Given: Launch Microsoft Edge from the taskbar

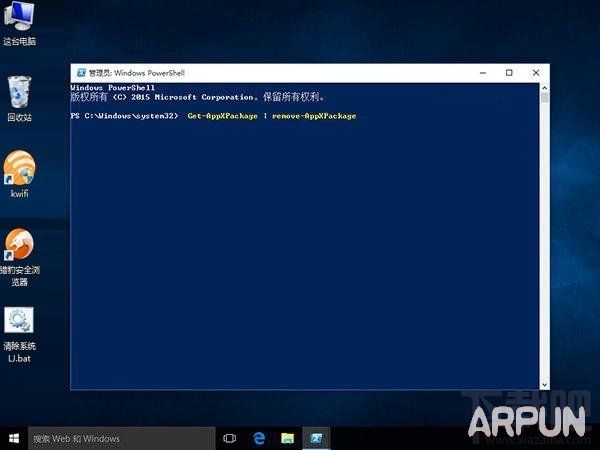Looking at the screenshot, I should pyautogui.click(x=259, y=439).
